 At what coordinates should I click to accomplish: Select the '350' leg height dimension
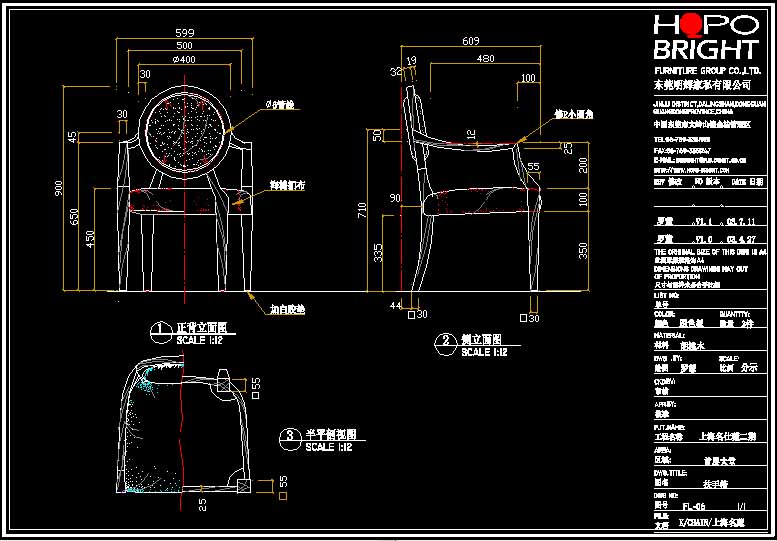pyautogui.click(x=583, y=250)
